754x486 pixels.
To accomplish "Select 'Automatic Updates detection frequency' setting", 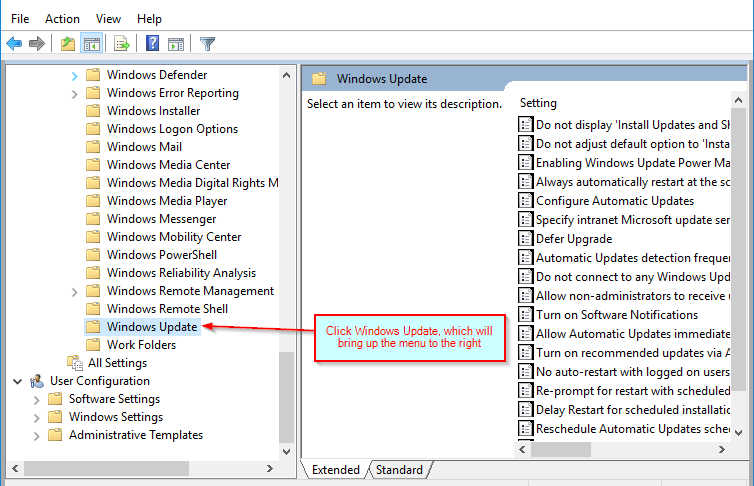I will coord(632,258).
